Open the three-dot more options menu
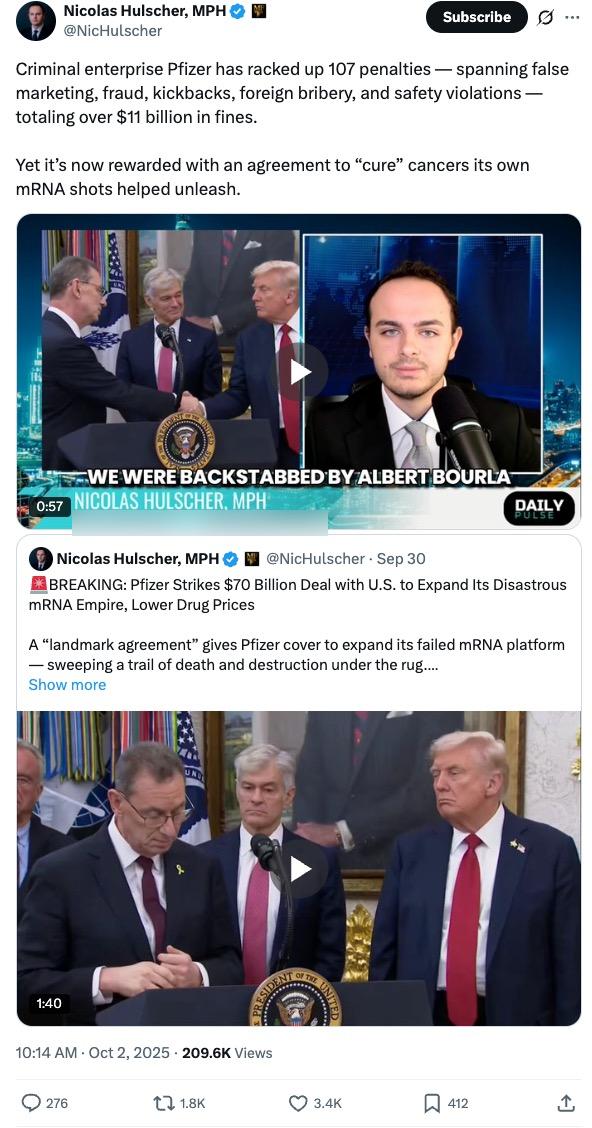 point(572,17)
